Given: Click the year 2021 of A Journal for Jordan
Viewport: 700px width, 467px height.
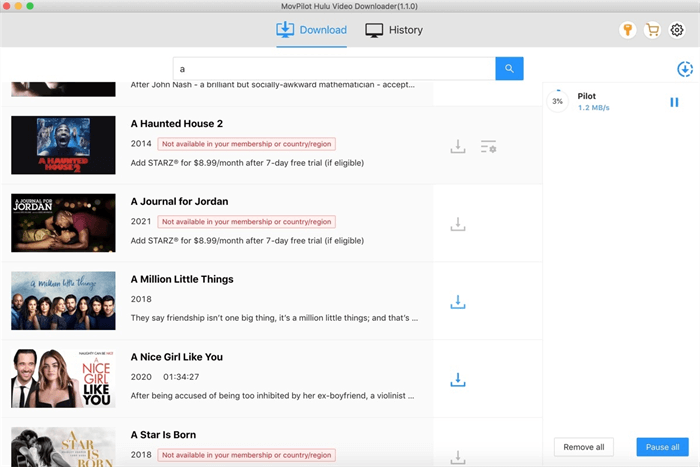Looking at the screenshot, I should 141,221.
